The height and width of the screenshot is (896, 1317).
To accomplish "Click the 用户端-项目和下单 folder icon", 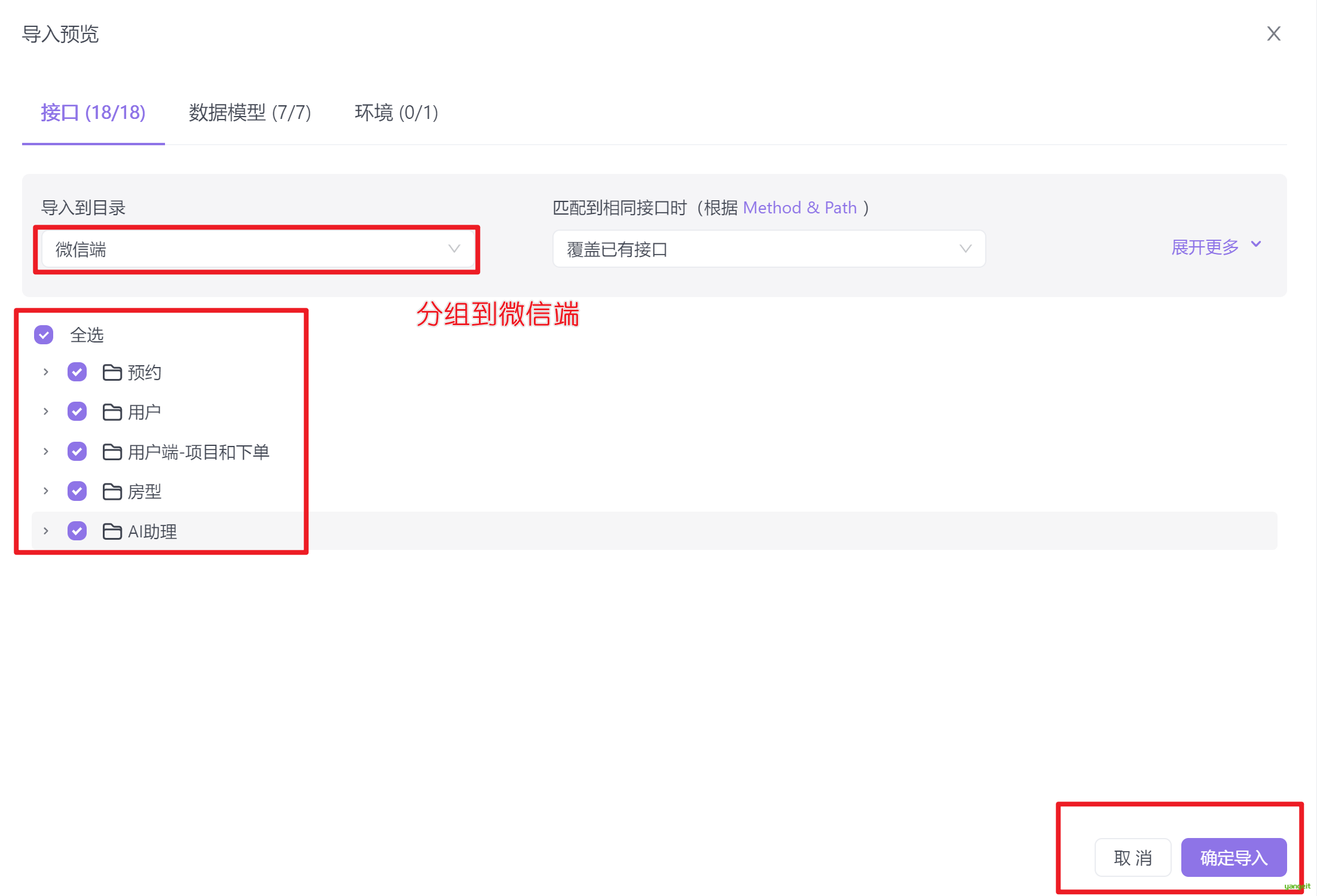I will [112, 452].
